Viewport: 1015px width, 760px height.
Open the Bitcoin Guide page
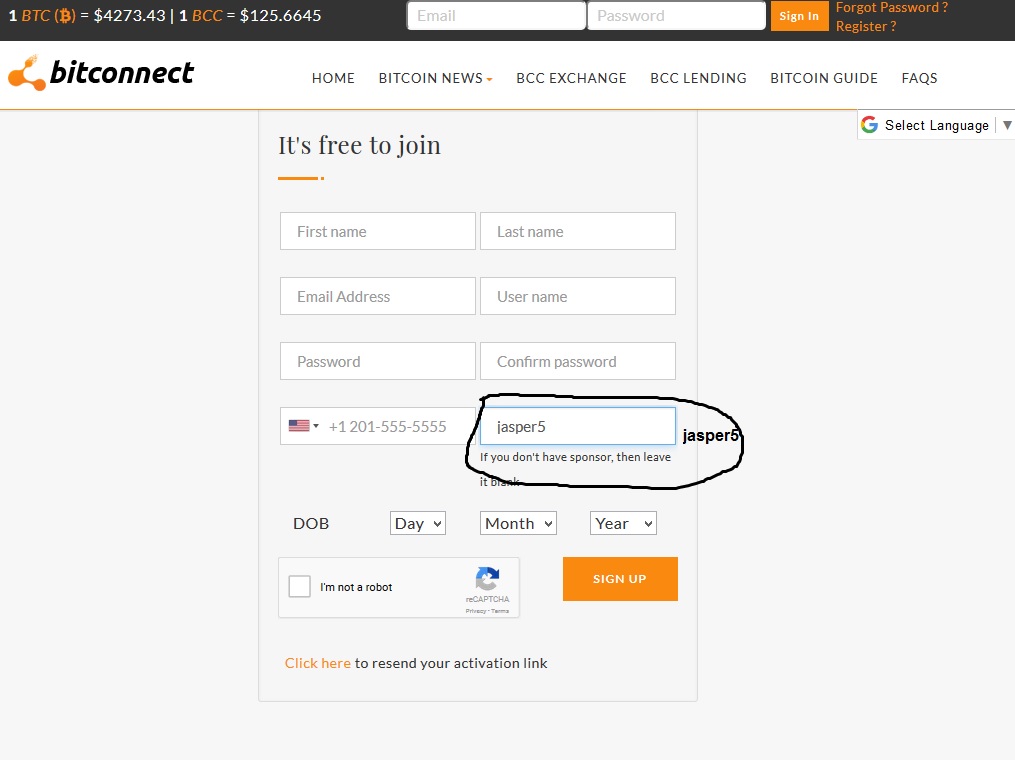pyautogui.click(x=823, y=78)
